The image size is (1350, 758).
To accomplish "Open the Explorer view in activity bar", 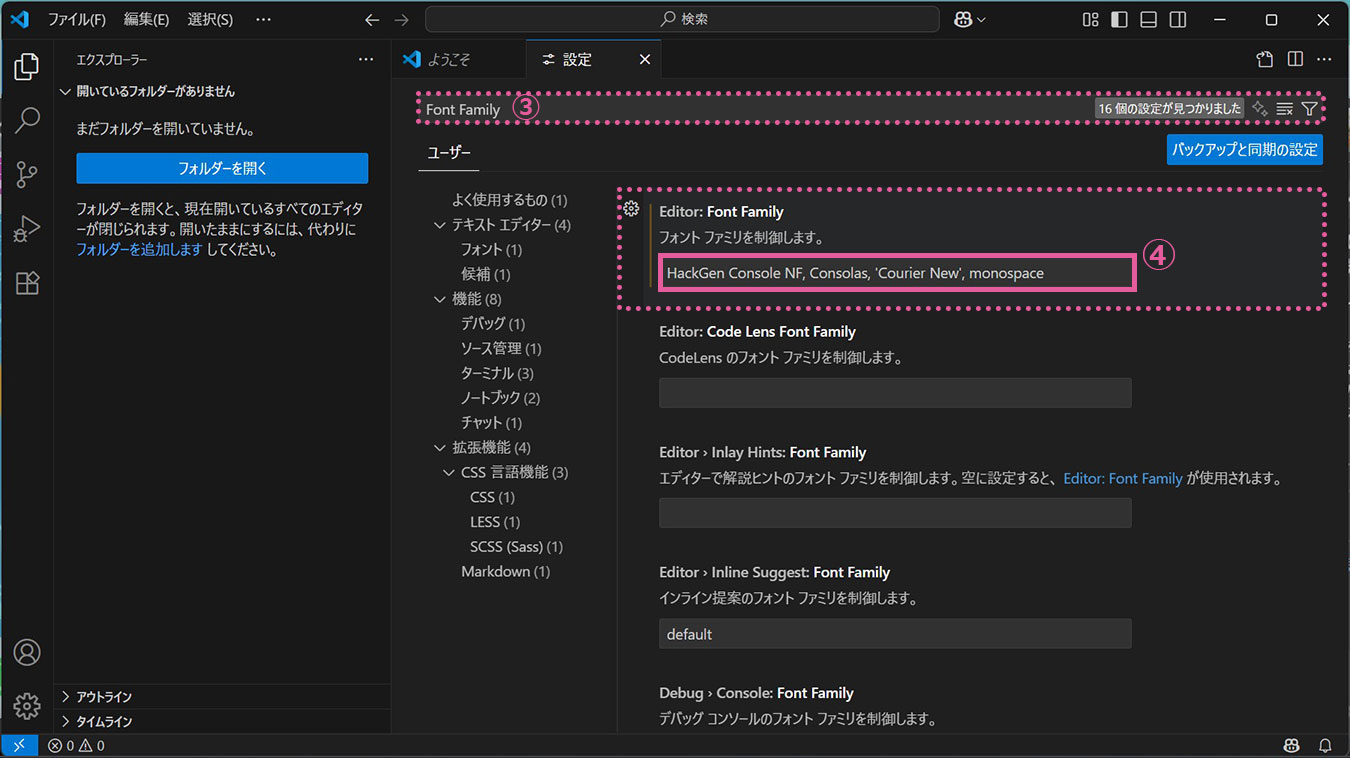I will (27, 67).
